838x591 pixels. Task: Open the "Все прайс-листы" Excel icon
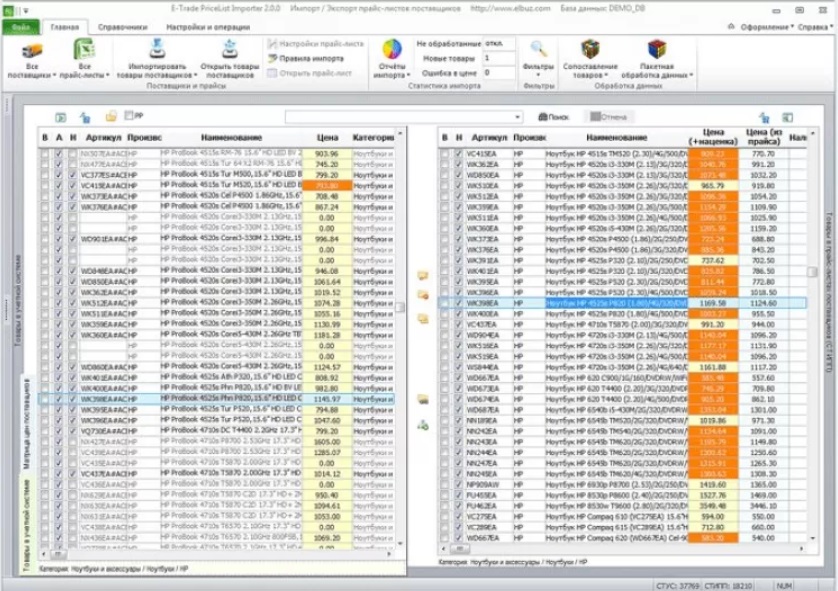tap(84, 52)
